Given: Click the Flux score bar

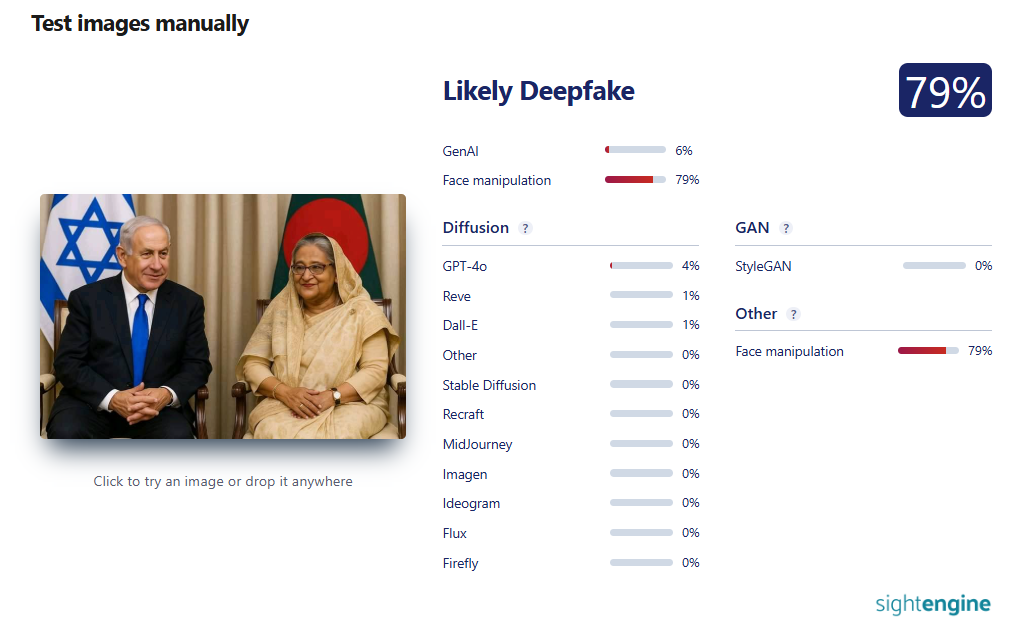Looking at the screenshot, I should pos(641,532).
